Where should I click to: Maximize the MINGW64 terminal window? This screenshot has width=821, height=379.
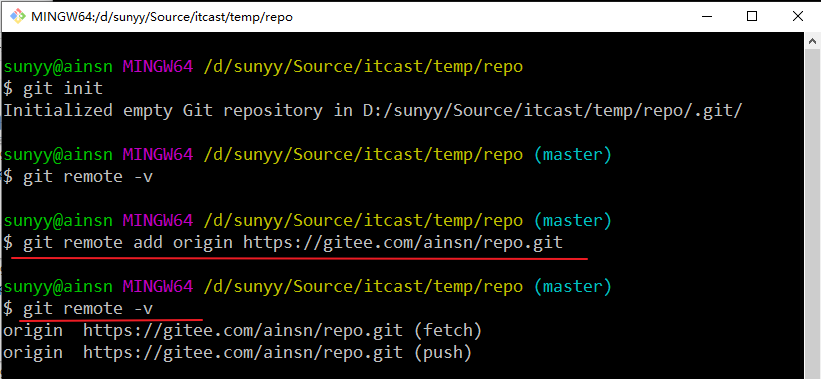pos(752,16)
